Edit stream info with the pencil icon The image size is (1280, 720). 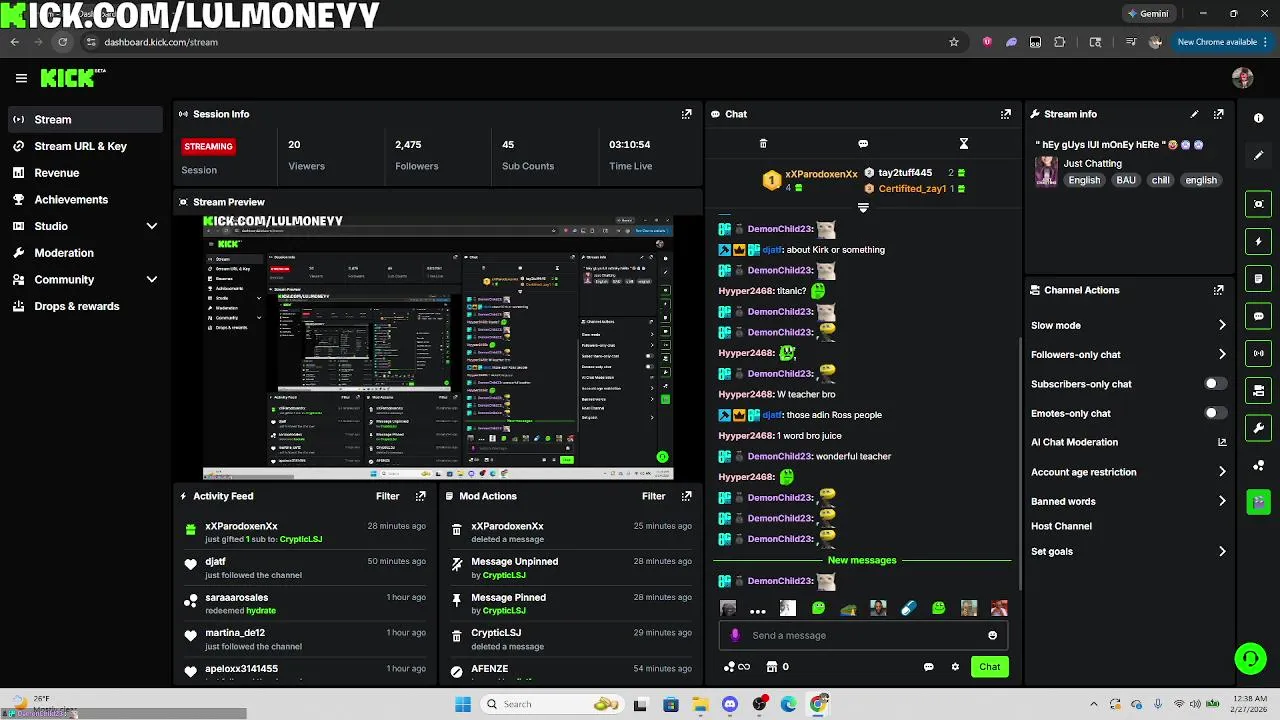tap(1194, 114)
